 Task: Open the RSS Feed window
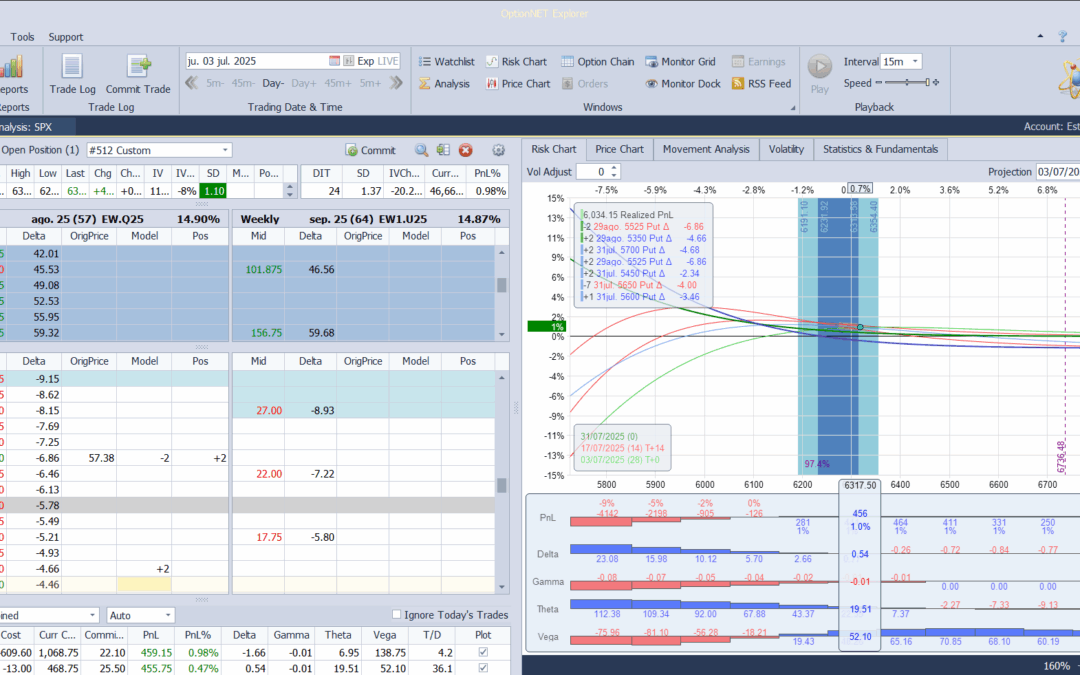coord(761,84)
